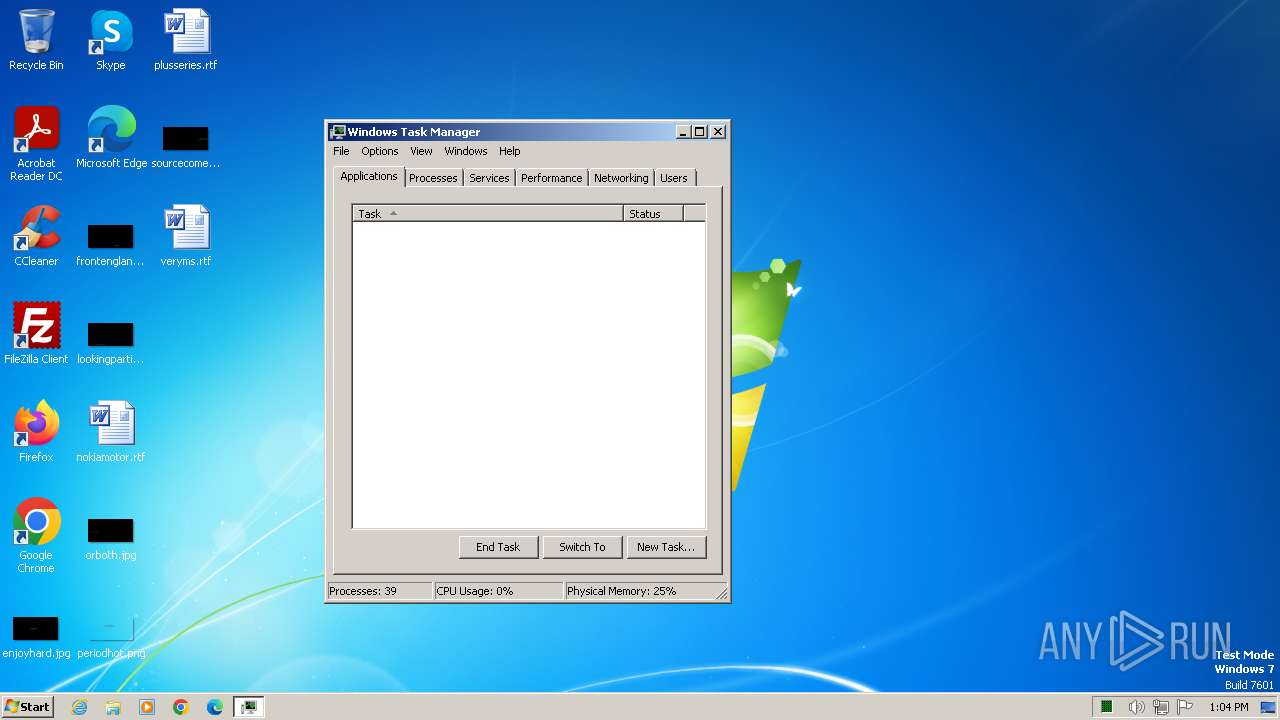
Task: Open Edge from the taskbar
Action: pos(215,707)
